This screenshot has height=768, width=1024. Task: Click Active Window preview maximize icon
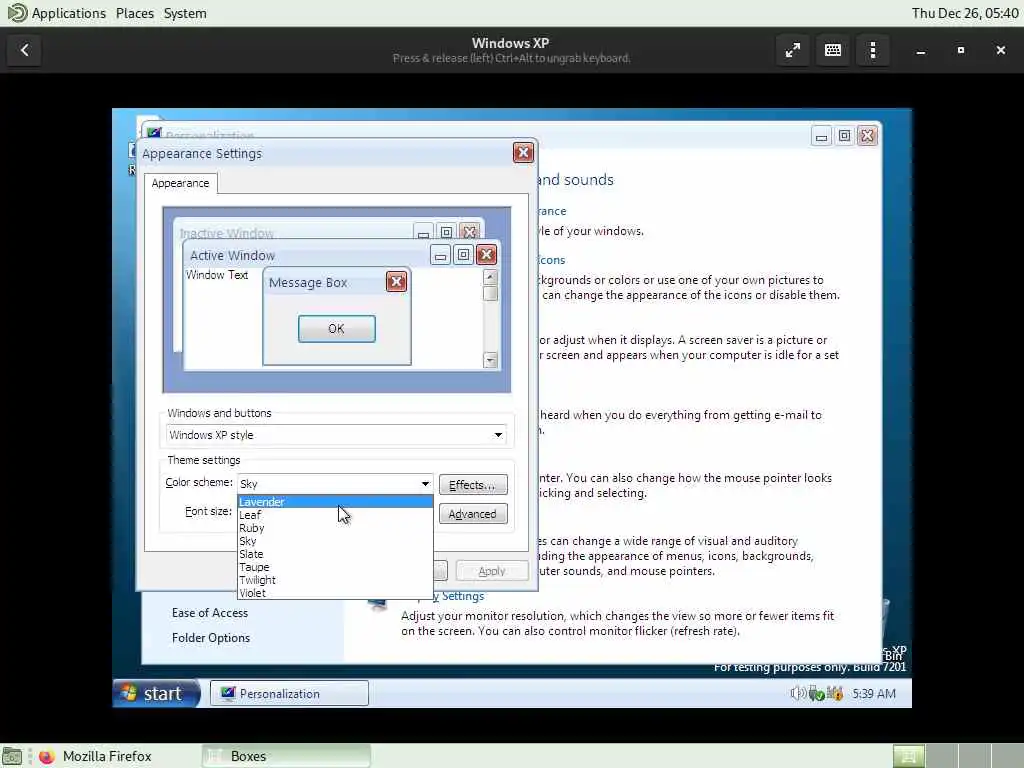click(x=463, y=255)
